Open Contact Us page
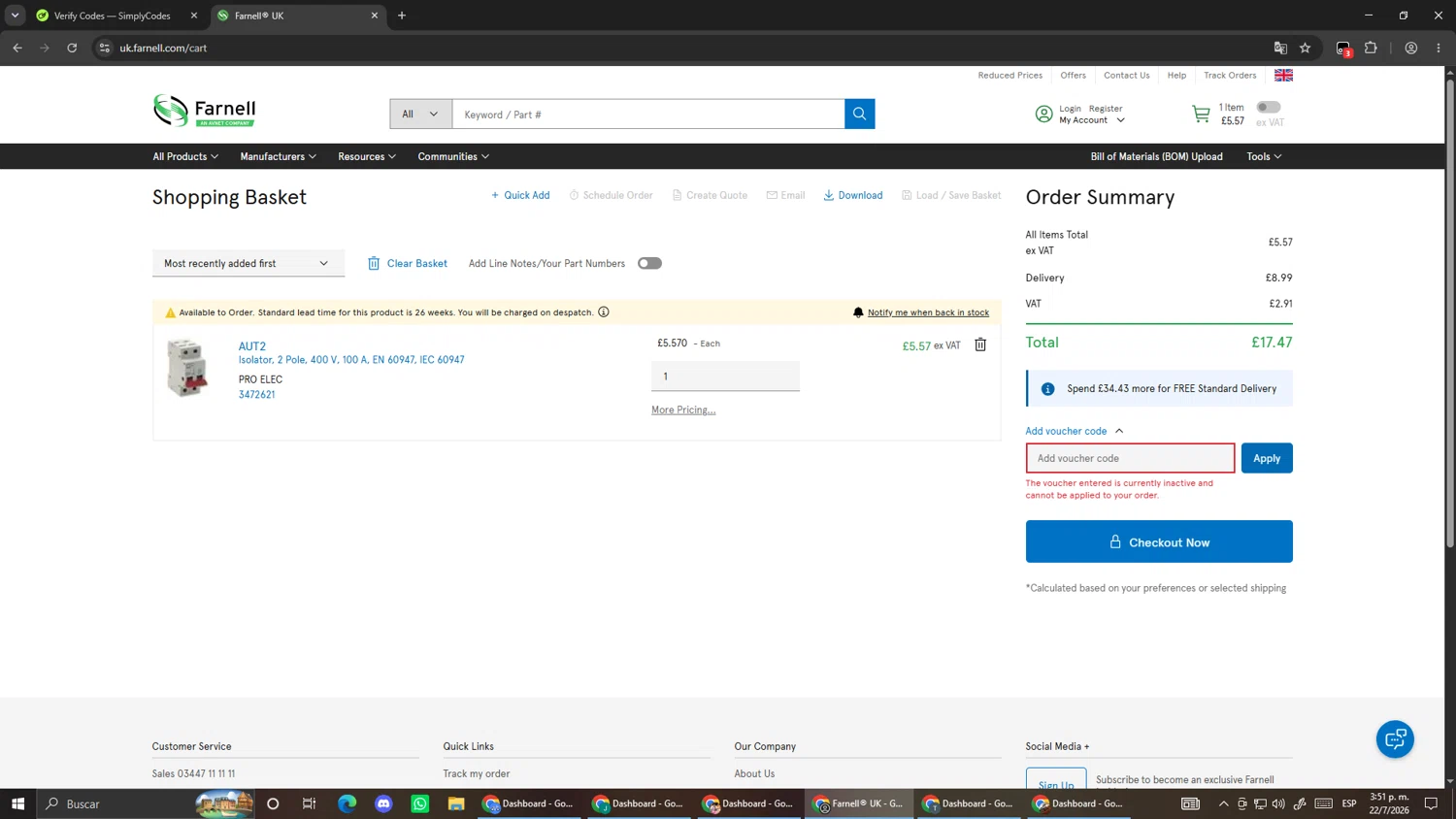The image size is (1456, 819). (x=1126, y=75)
